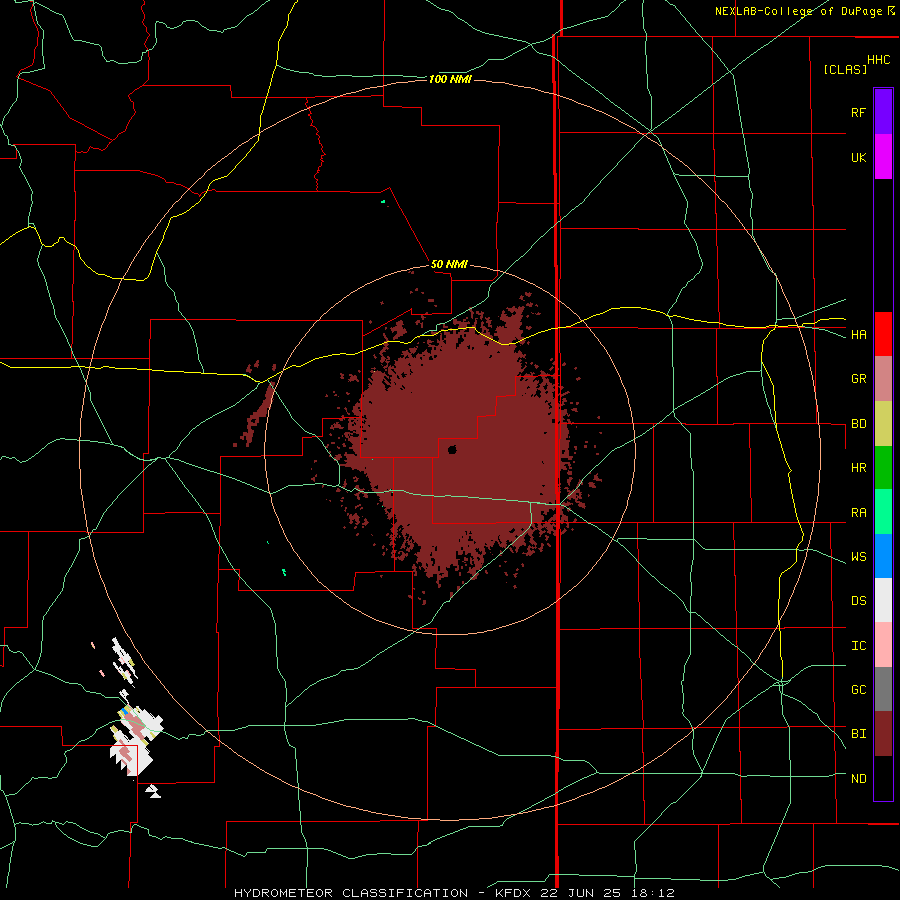Click the 'HA' legend label
The image size is (900, 900).
coord(858,335)
